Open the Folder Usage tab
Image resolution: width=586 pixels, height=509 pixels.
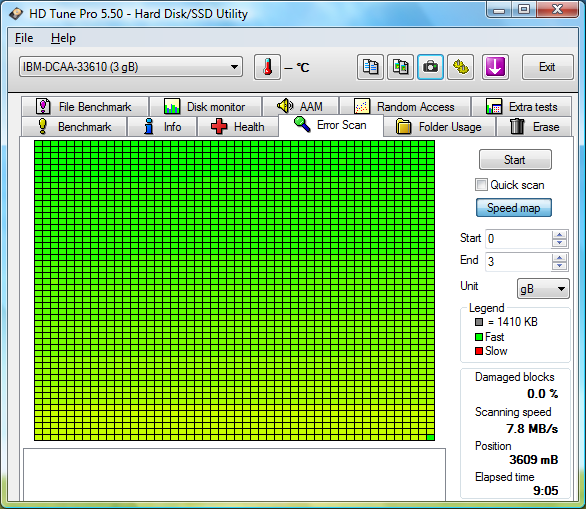click(x=440, y=127)
